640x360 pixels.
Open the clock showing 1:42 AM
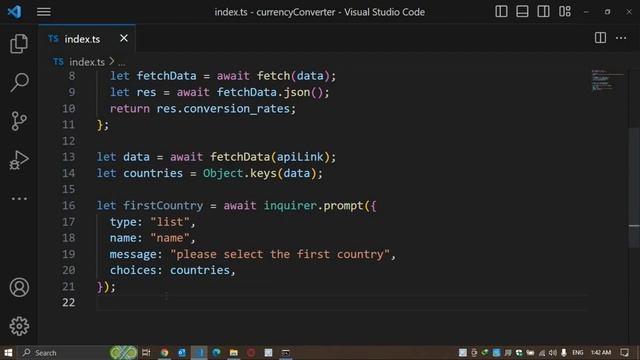tap(601, 352)
